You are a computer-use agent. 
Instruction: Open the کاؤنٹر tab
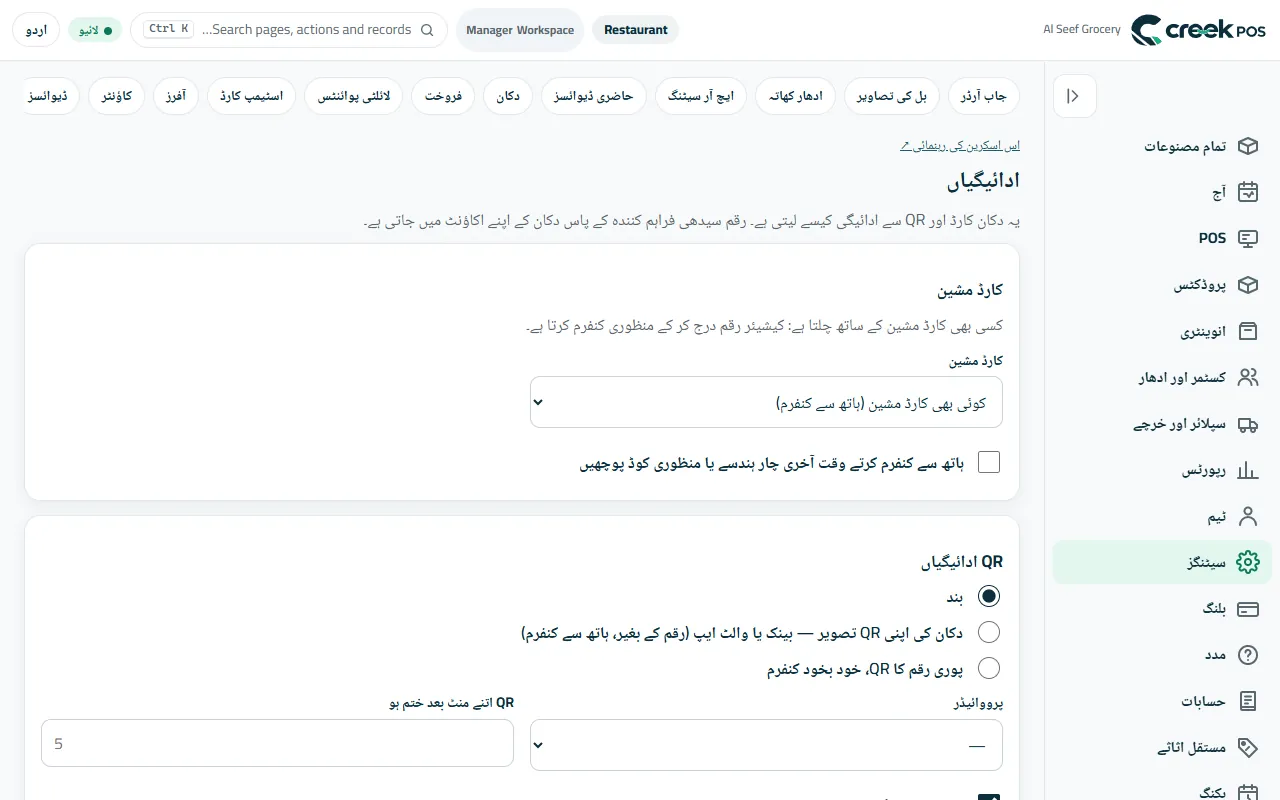(x=117, y=96)
